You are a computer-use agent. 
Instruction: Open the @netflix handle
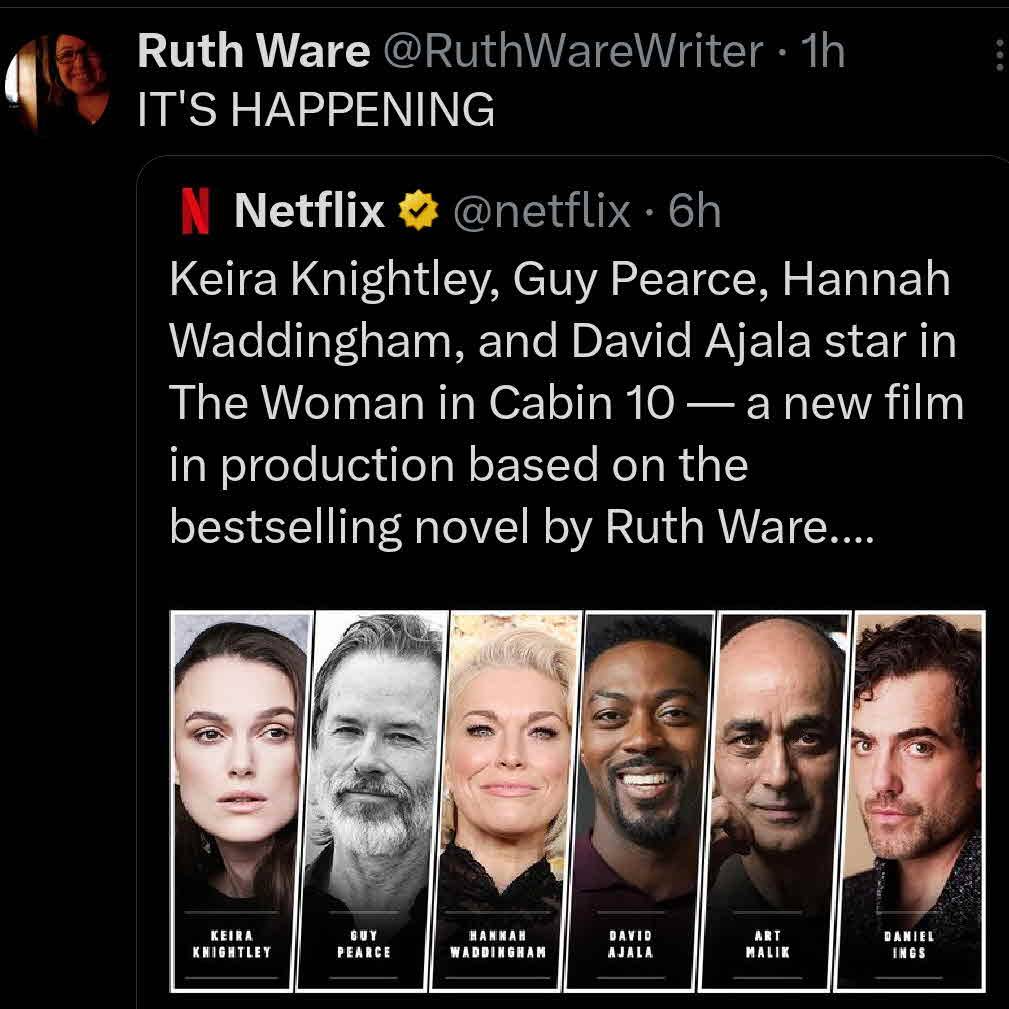542,211
